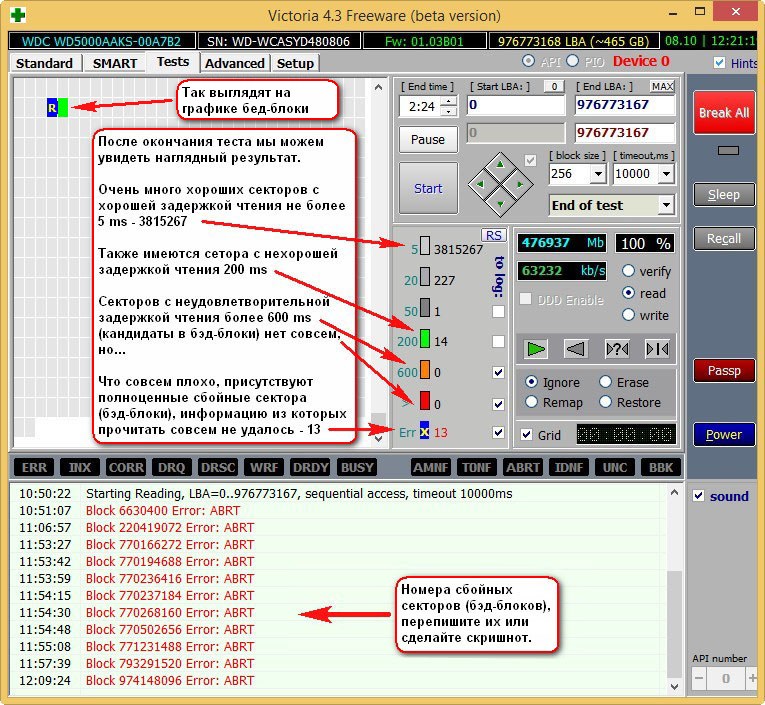Click the MAX button for End LBA
This screenshot has height=705, width=765.
tap(662, 86)
